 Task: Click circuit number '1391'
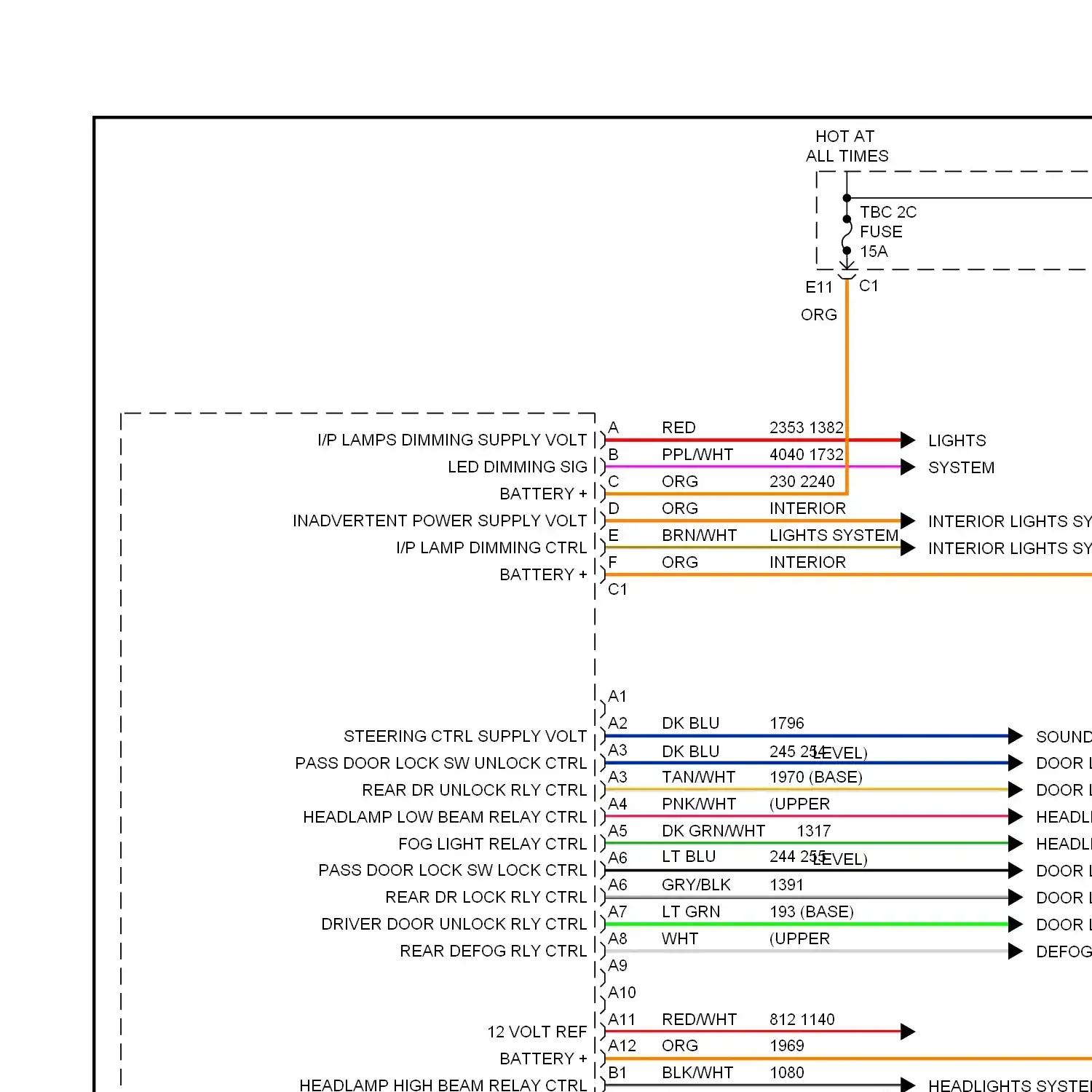[787, 885]
